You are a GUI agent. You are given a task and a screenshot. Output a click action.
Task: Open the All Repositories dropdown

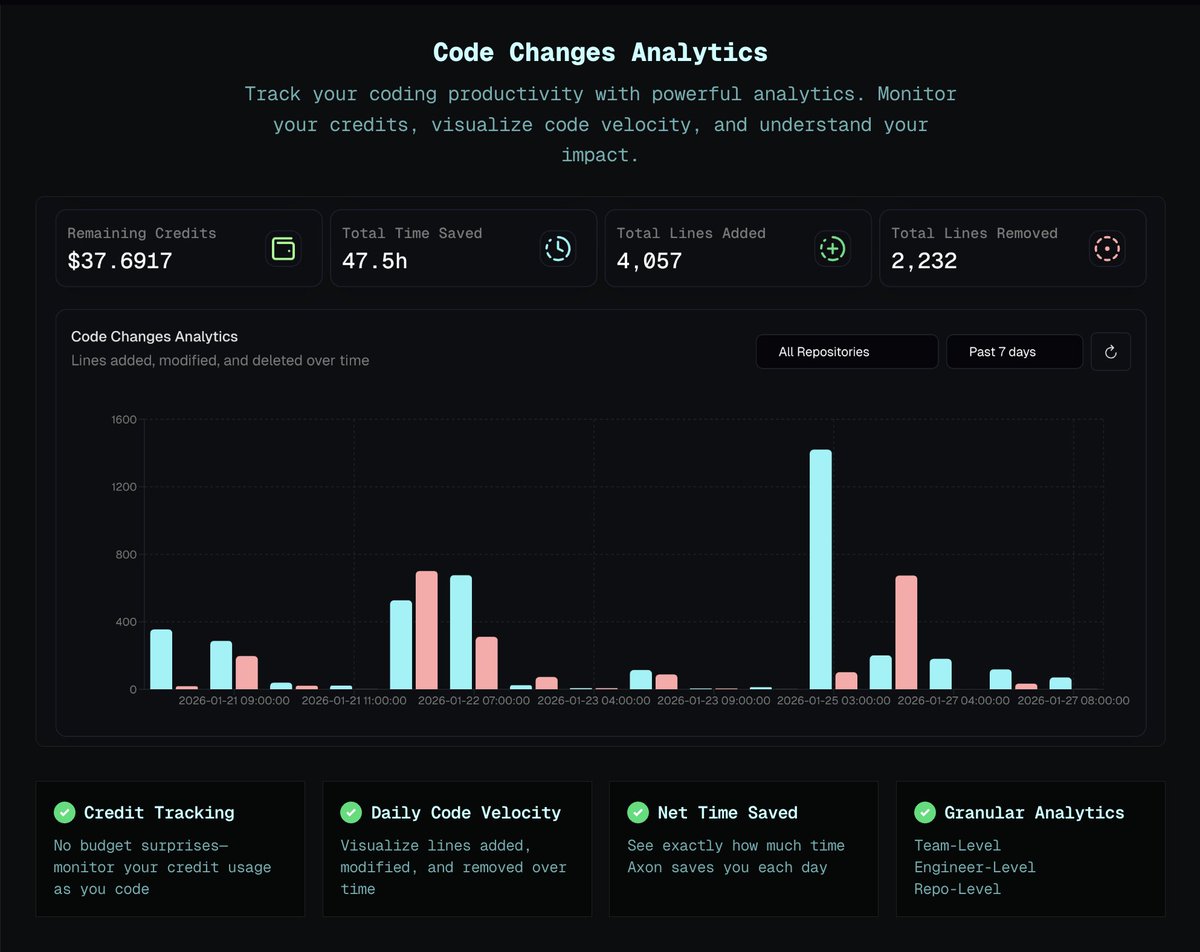pyautogui.click(x=846, y=351)
